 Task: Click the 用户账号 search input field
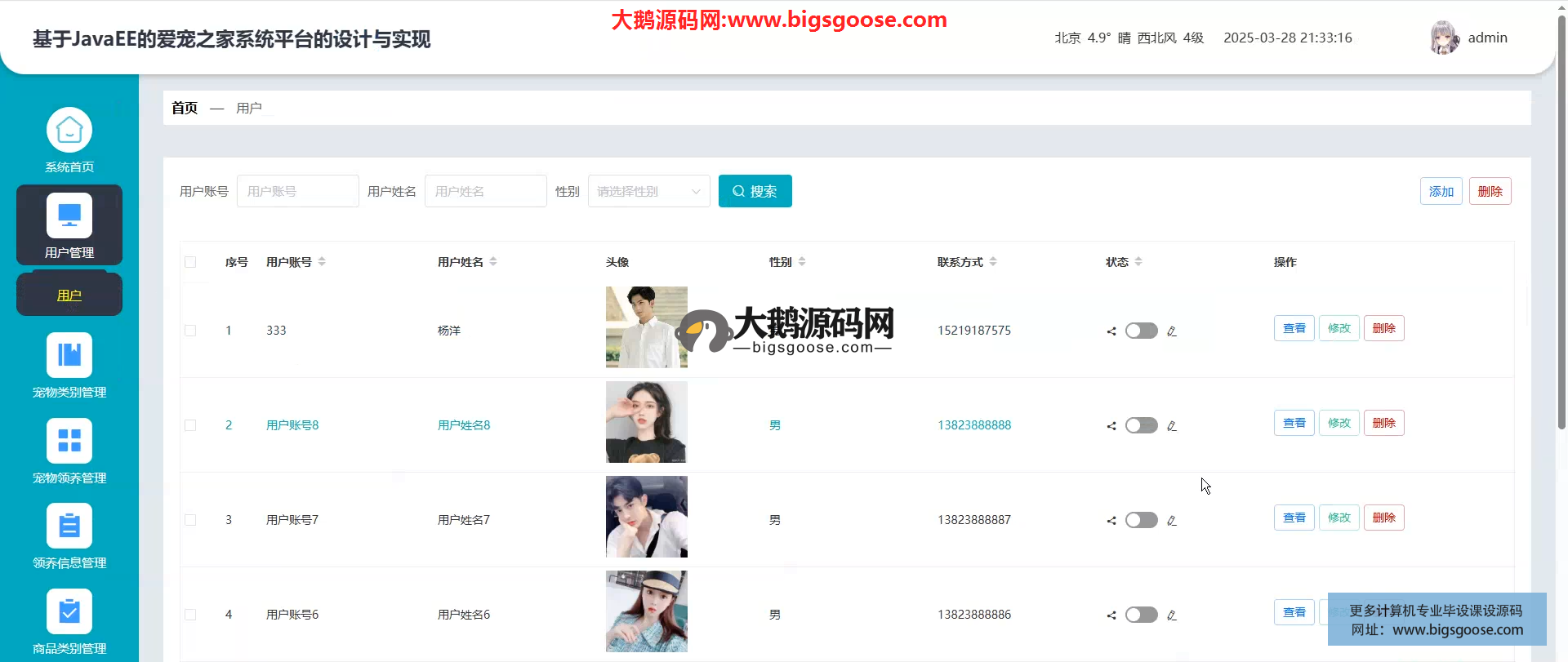(x=297, y=191)
